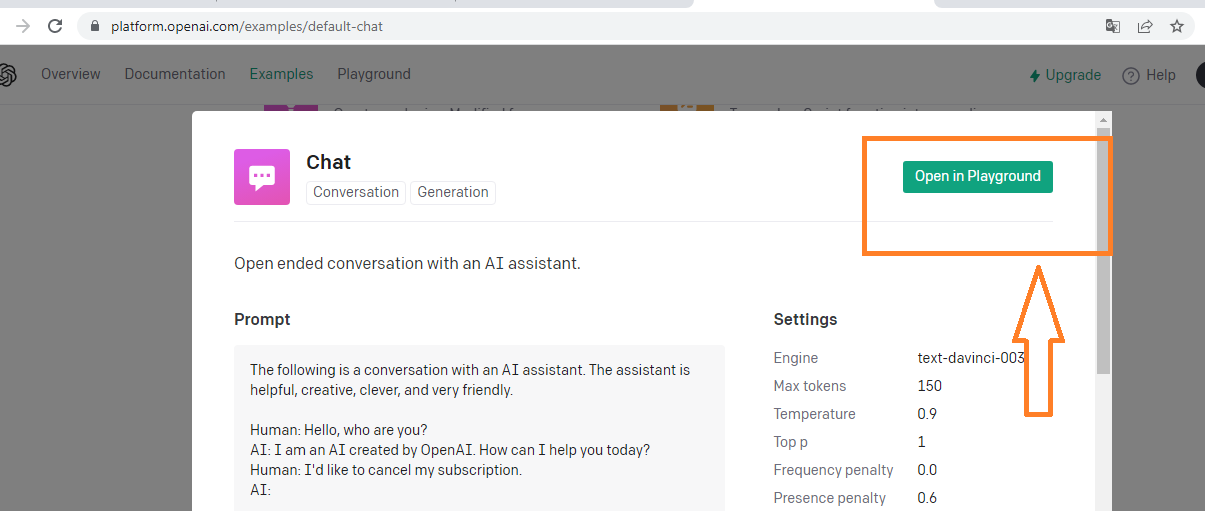The height and width of the screenshot is (511, 1205).
Task: Click the padlock site info icon
Action: (96, 26)
